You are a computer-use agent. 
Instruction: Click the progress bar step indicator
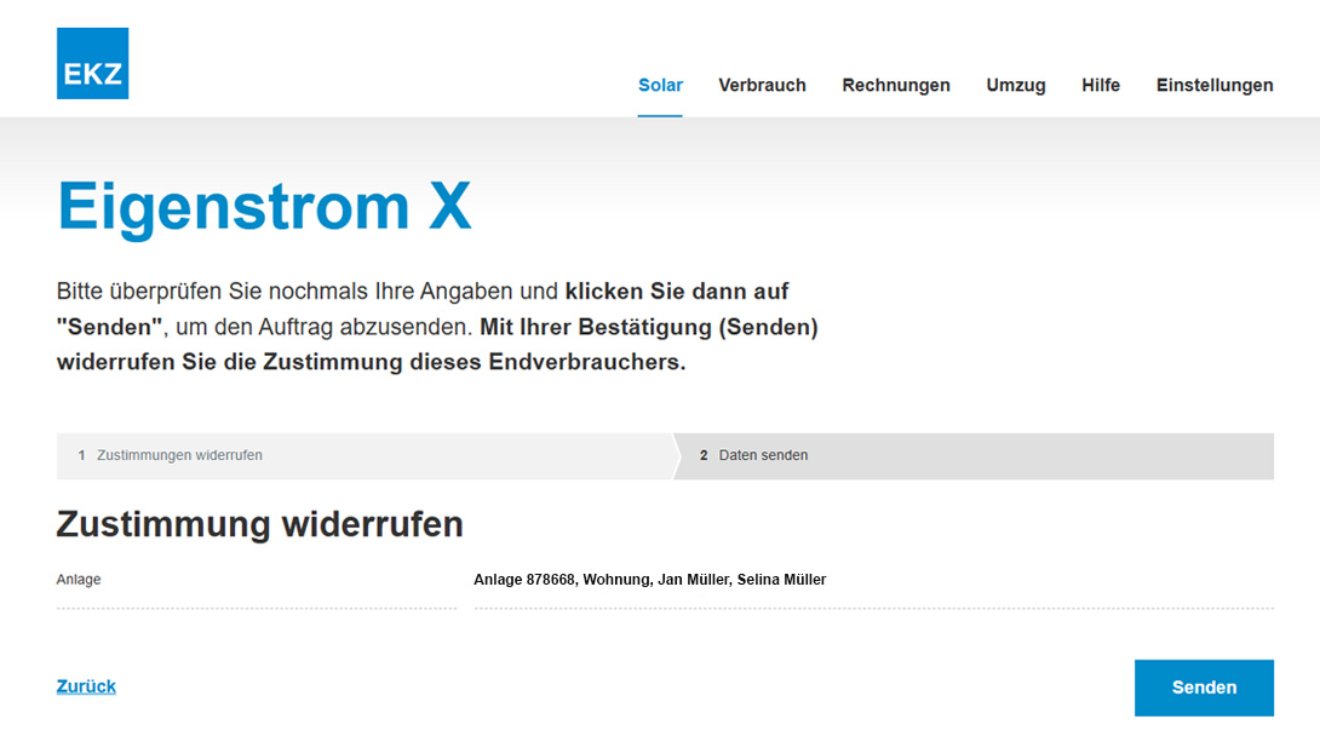coord(660,454)
